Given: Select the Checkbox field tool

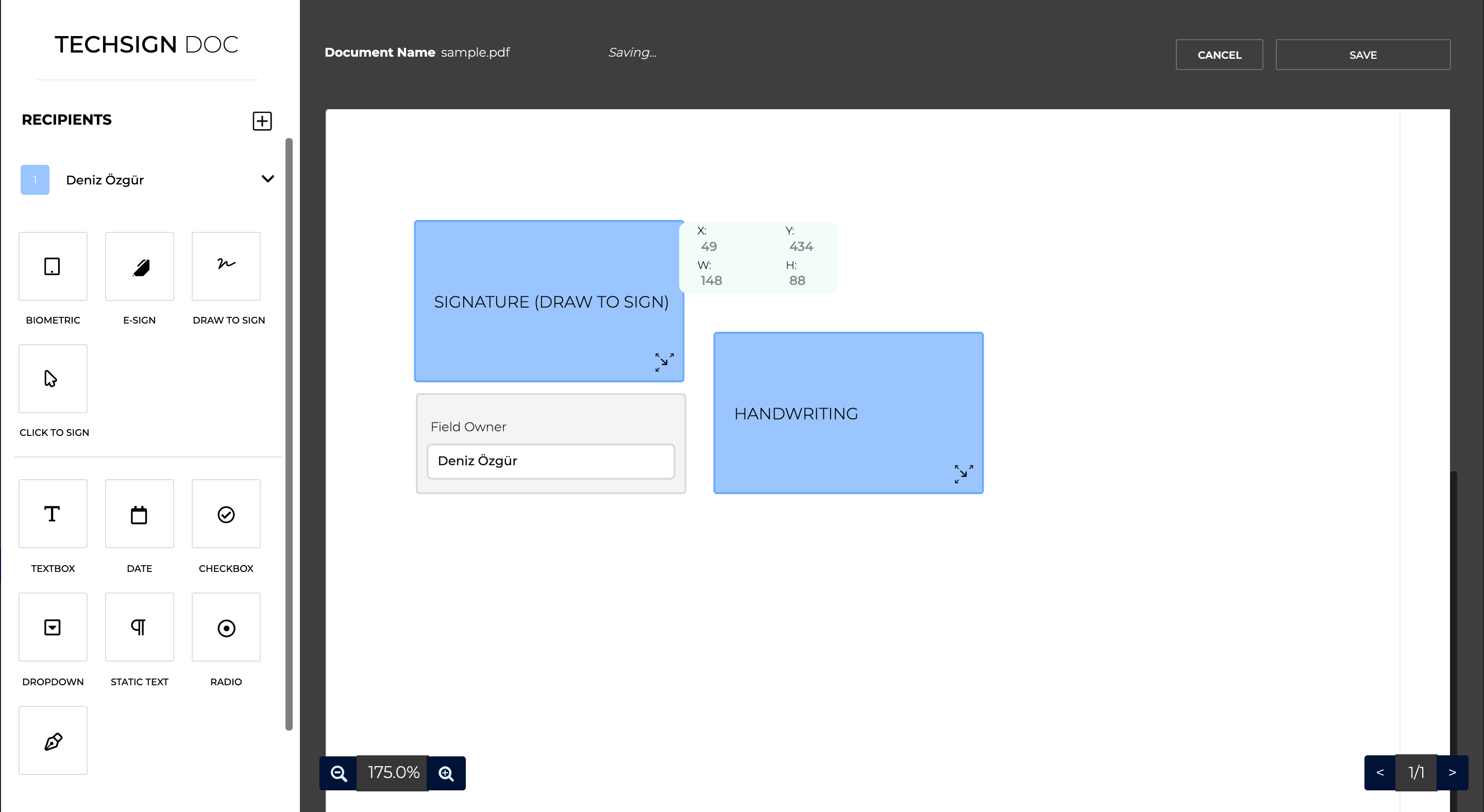Looking at the screenshot, I should [x=226, y=514].
